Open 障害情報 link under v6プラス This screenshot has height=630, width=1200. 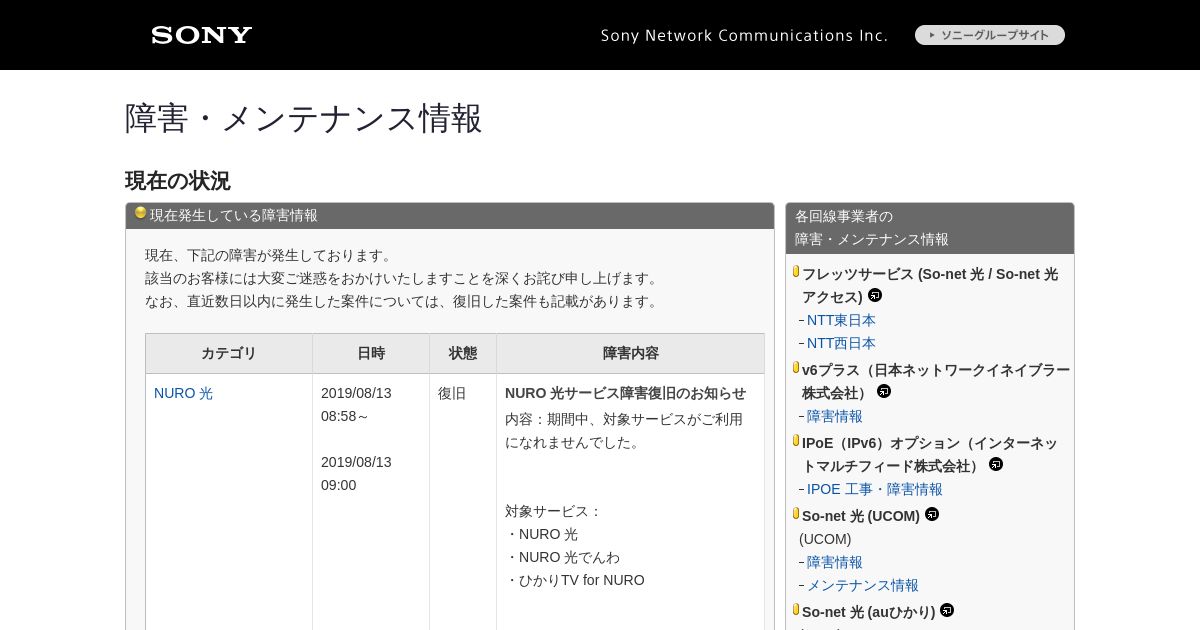pos(835,416)
